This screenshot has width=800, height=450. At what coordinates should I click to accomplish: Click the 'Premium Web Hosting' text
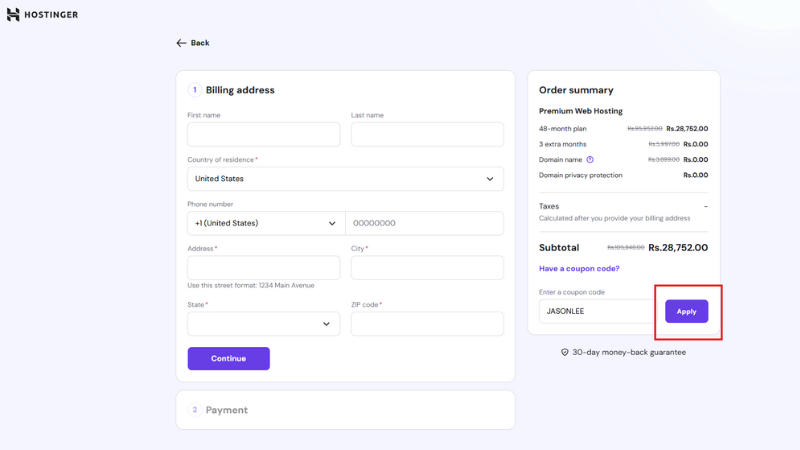[x=581, y=111]
